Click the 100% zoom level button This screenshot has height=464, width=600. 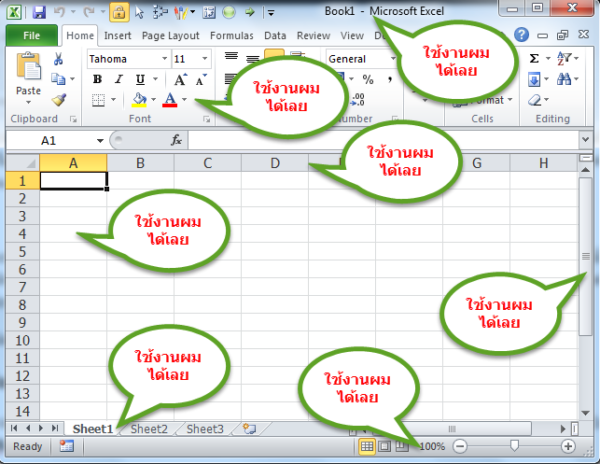[432, 446]
